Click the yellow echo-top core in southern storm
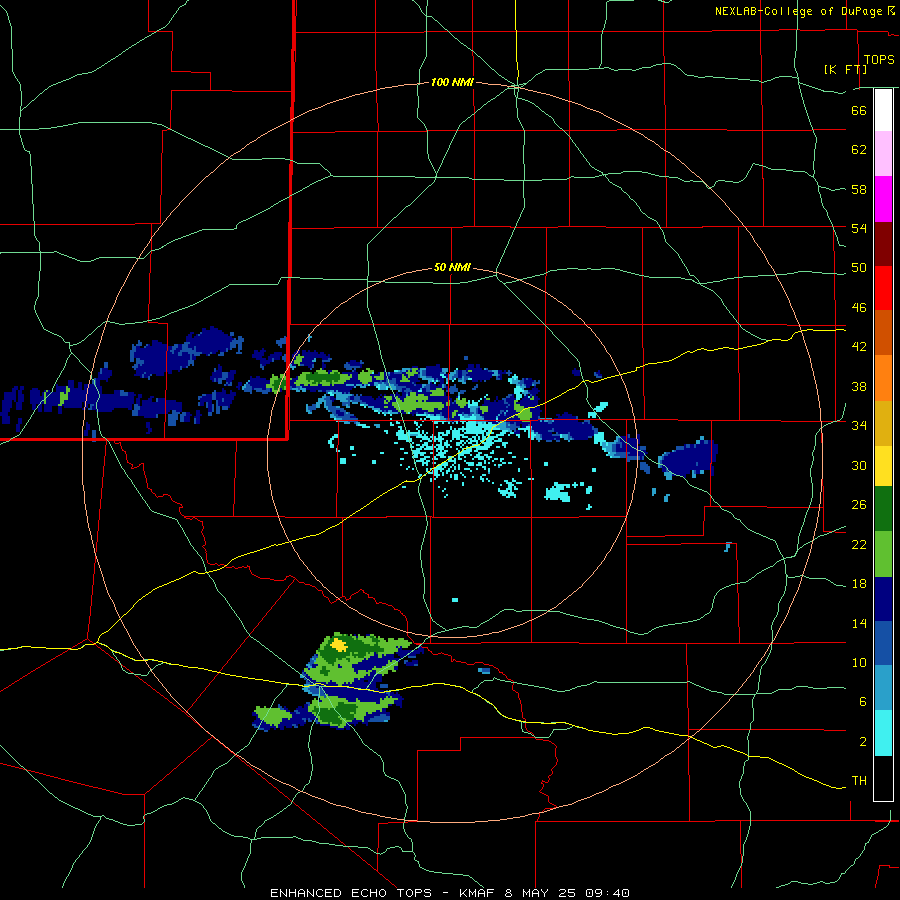 (x=339, y=645)
